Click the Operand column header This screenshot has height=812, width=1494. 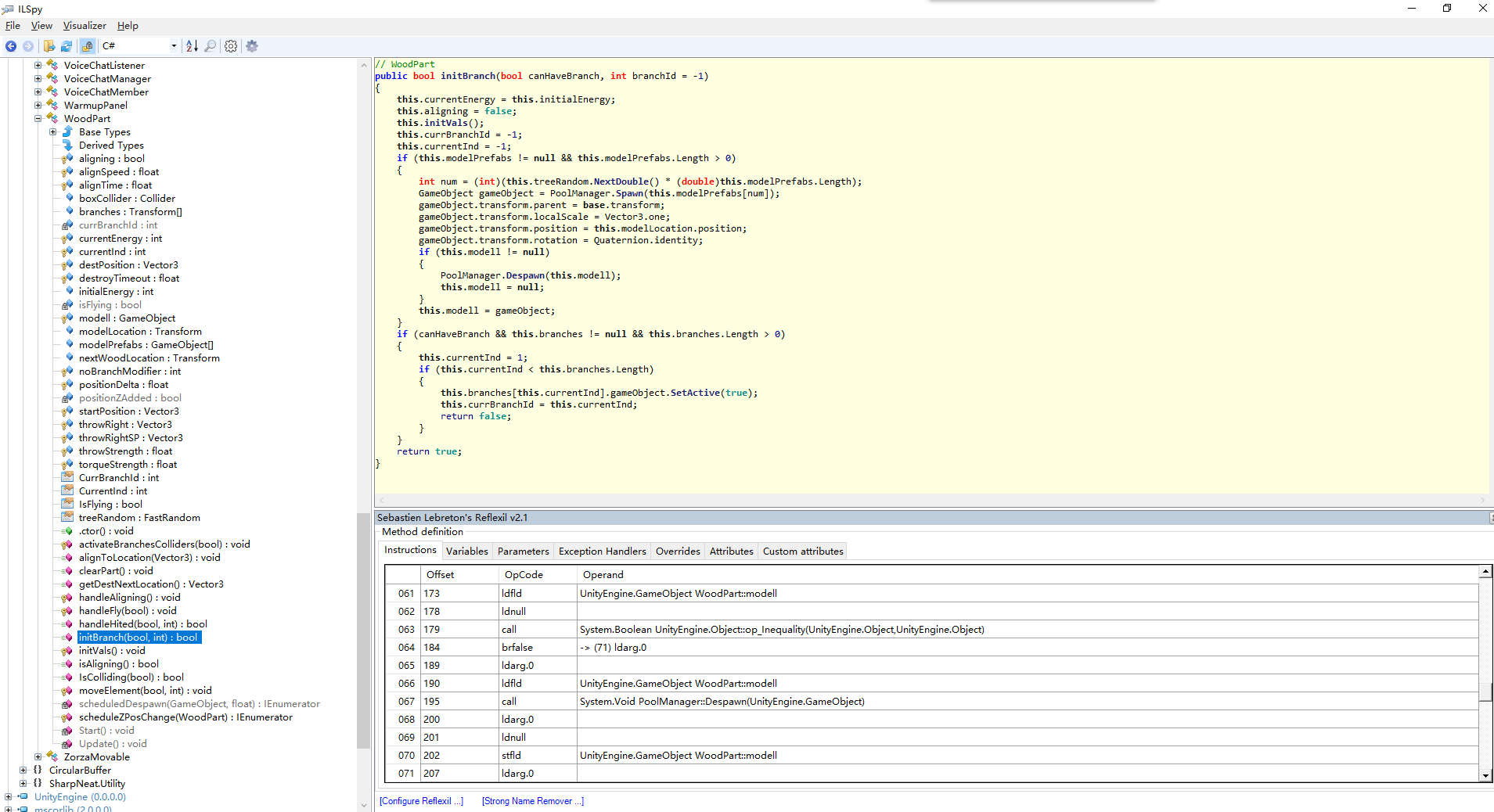[x=1027, y=575]
